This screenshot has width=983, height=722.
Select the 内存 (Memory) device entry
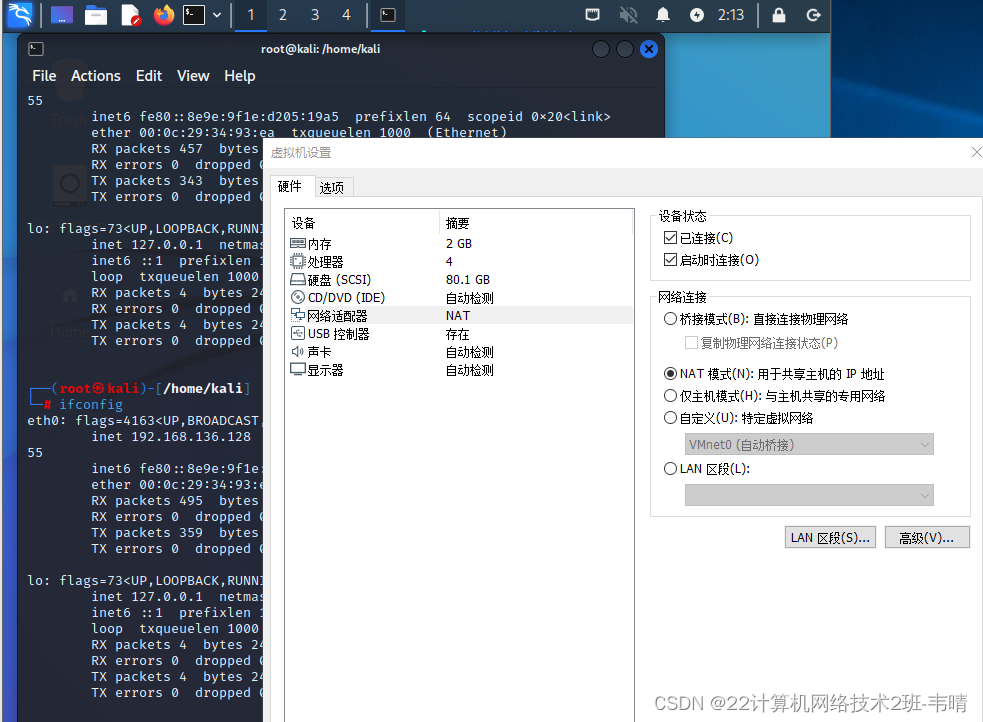tap(314, 243)
